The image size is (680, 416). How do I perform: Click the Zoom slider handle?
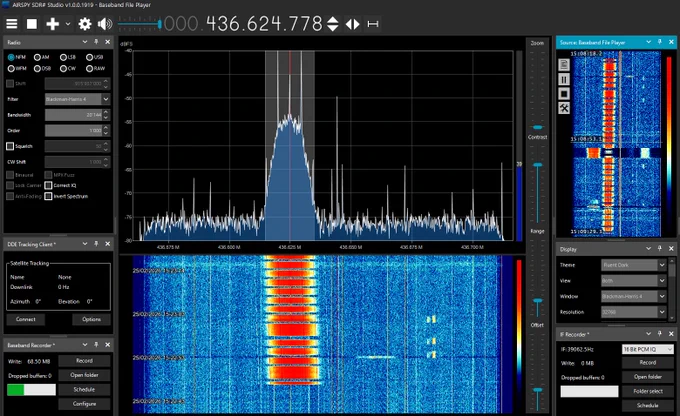[537, 127]
